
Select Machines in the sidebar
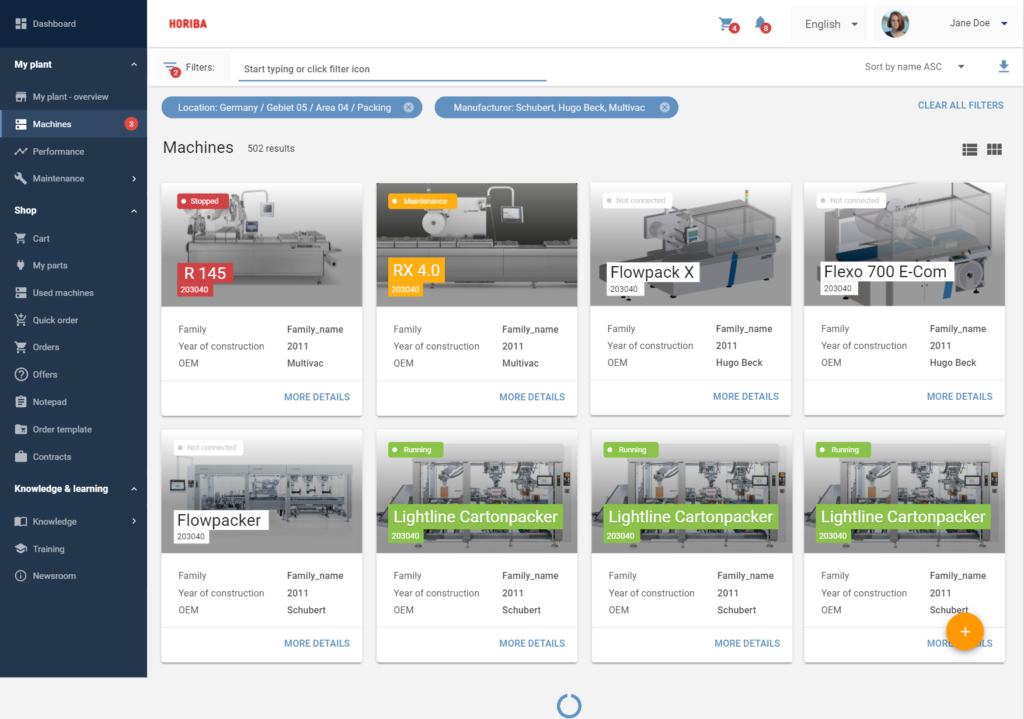(74, 124)
